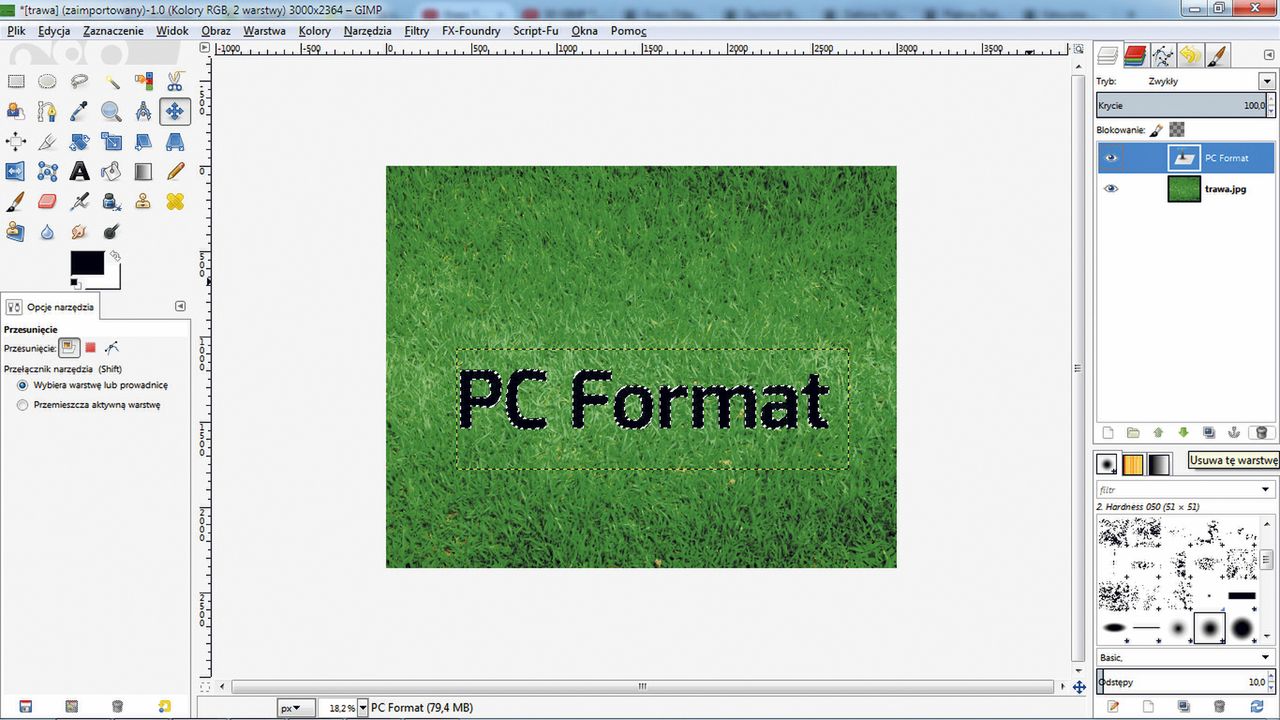
Task: Select the Foreground Select tool
Action: click(x=16, y=112)
